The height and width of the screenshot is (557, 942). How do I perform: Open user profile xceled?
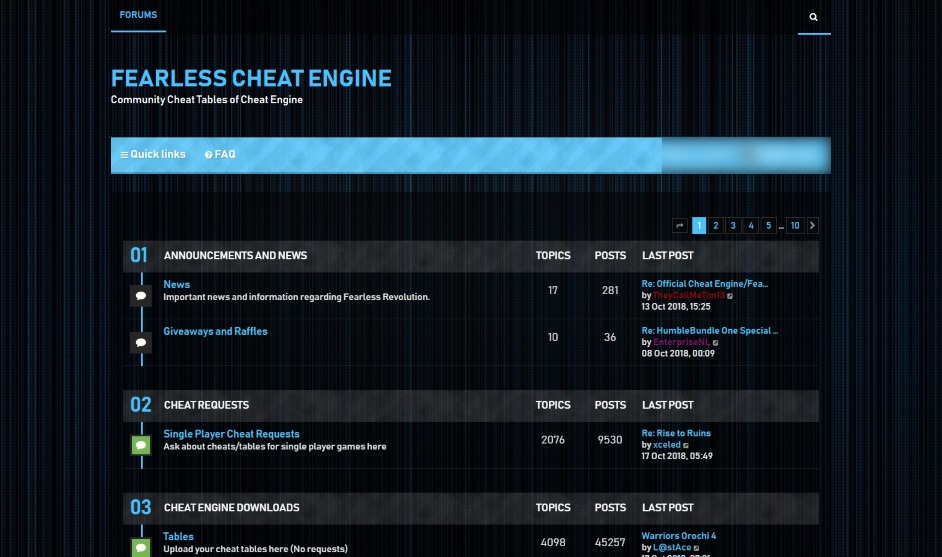click(x=667, y=445)
